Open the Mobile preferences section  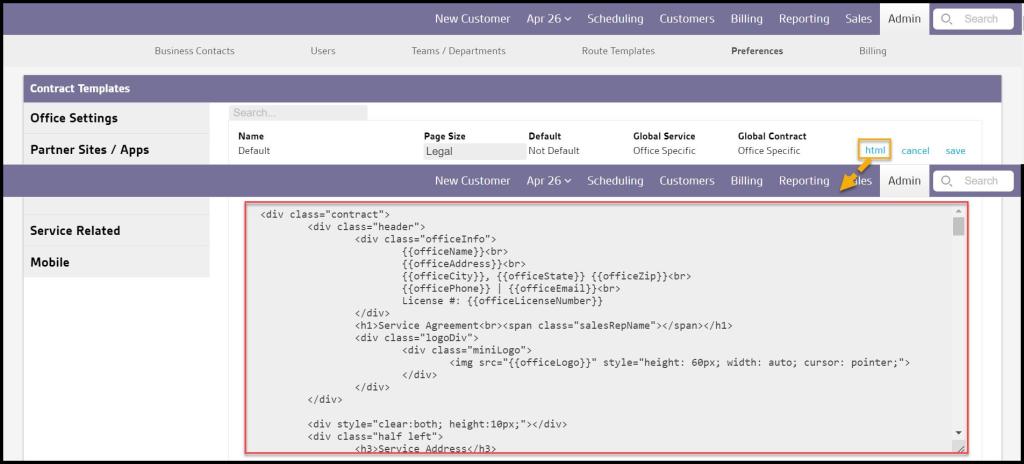point(50,262)
